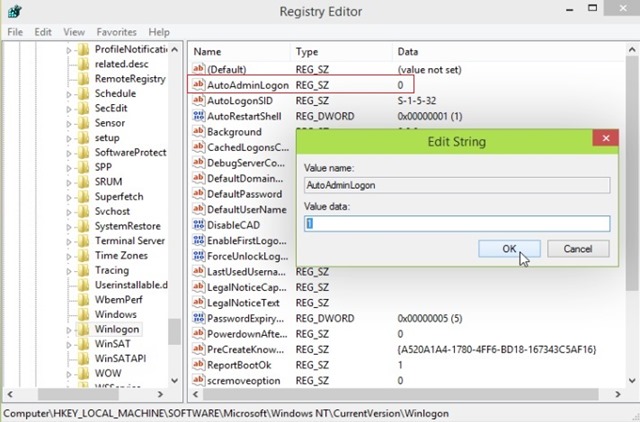Click the Registry Editor app icon in title bar
The width and height of the screenshot is (640, 422).
point(14,11)
